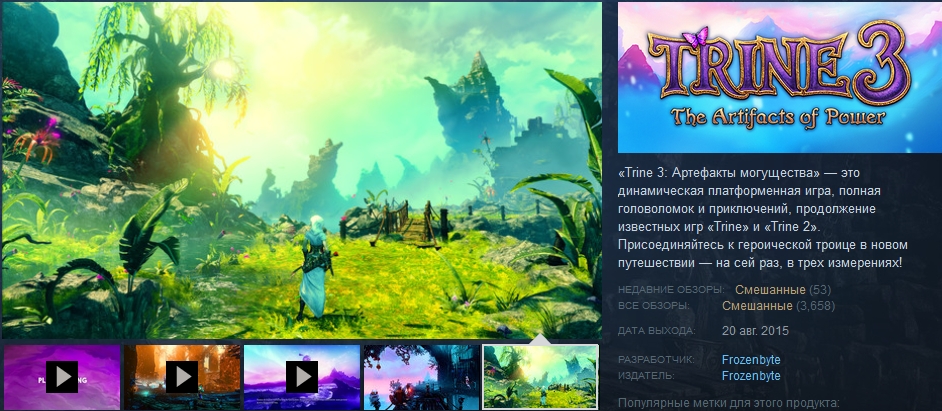Click the ДАТА ВЫХОДА label
Viewport: 942px width, 411px height.
tap(657, 331)
